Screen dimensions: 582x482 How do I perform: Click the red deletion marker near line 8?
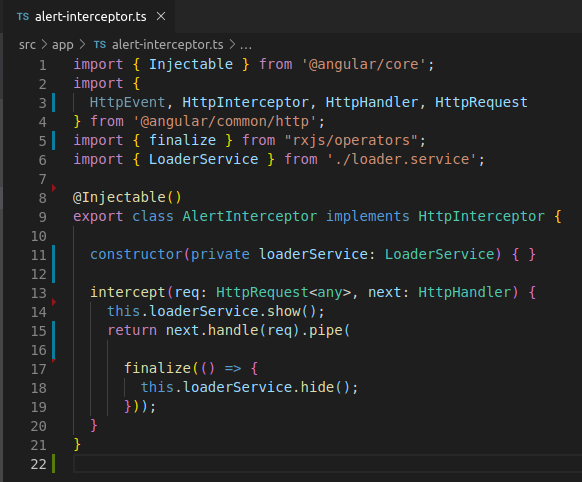coord(54,188)
